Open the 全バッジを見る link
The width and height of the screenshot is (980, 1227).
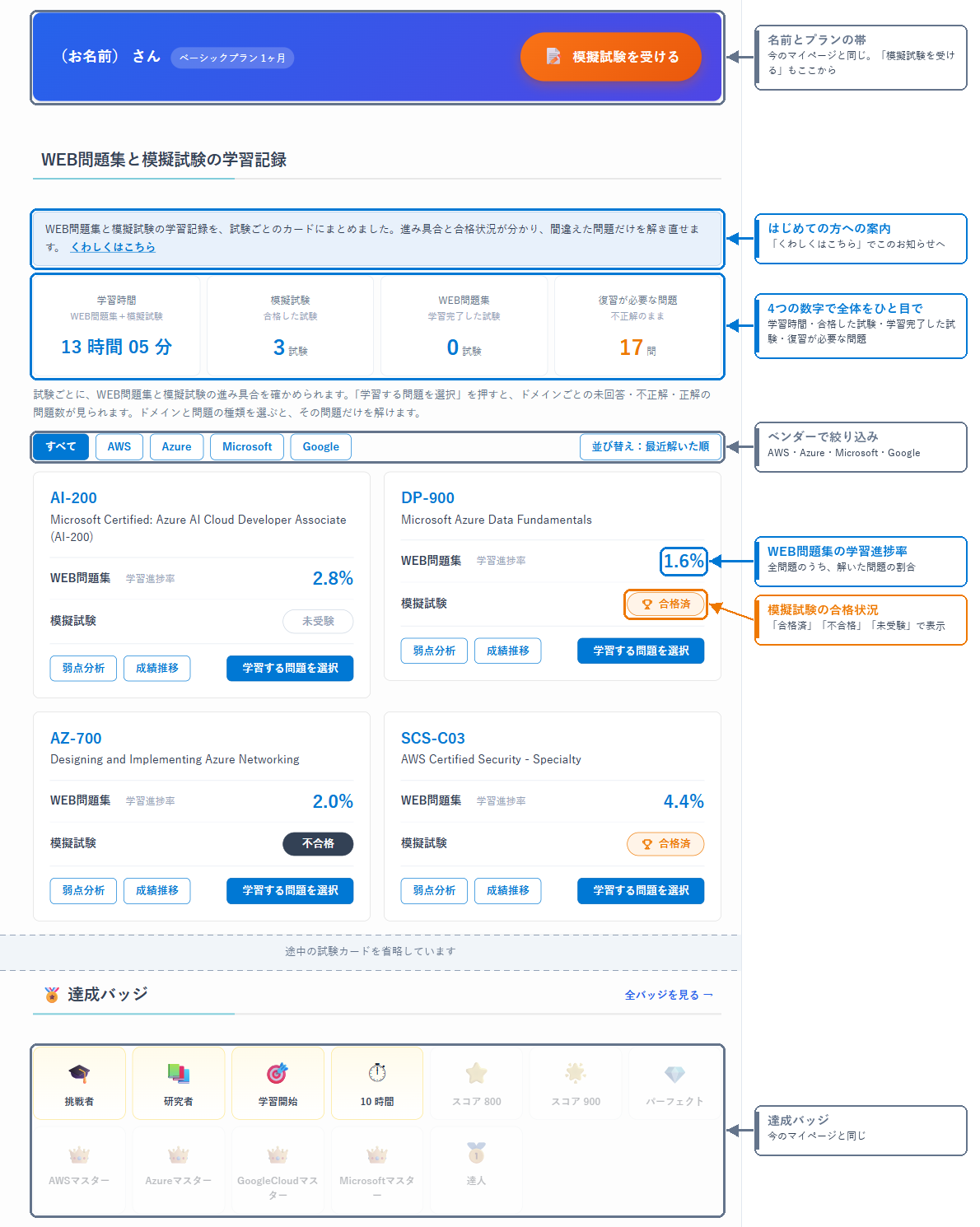click(x=669, y=995)
